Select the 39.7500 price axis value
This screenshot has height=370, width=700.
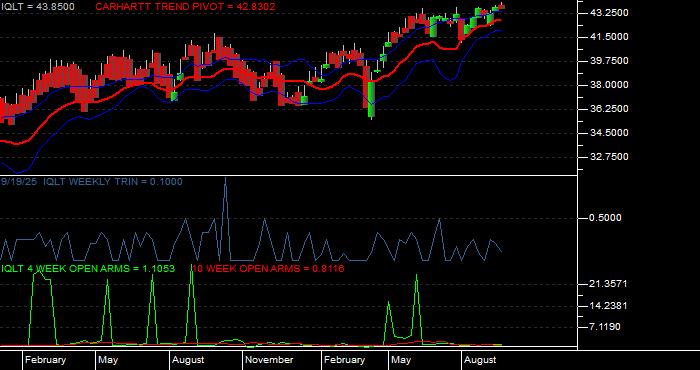[609, 61]
